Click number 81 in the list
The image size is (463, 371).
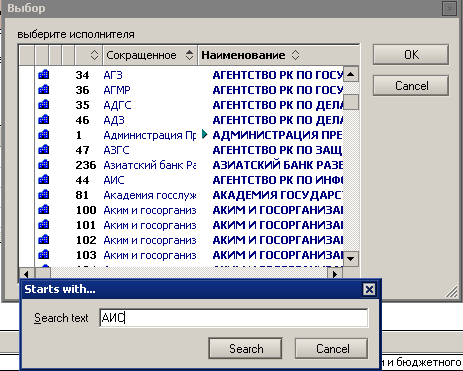click(x=82, y=195)
